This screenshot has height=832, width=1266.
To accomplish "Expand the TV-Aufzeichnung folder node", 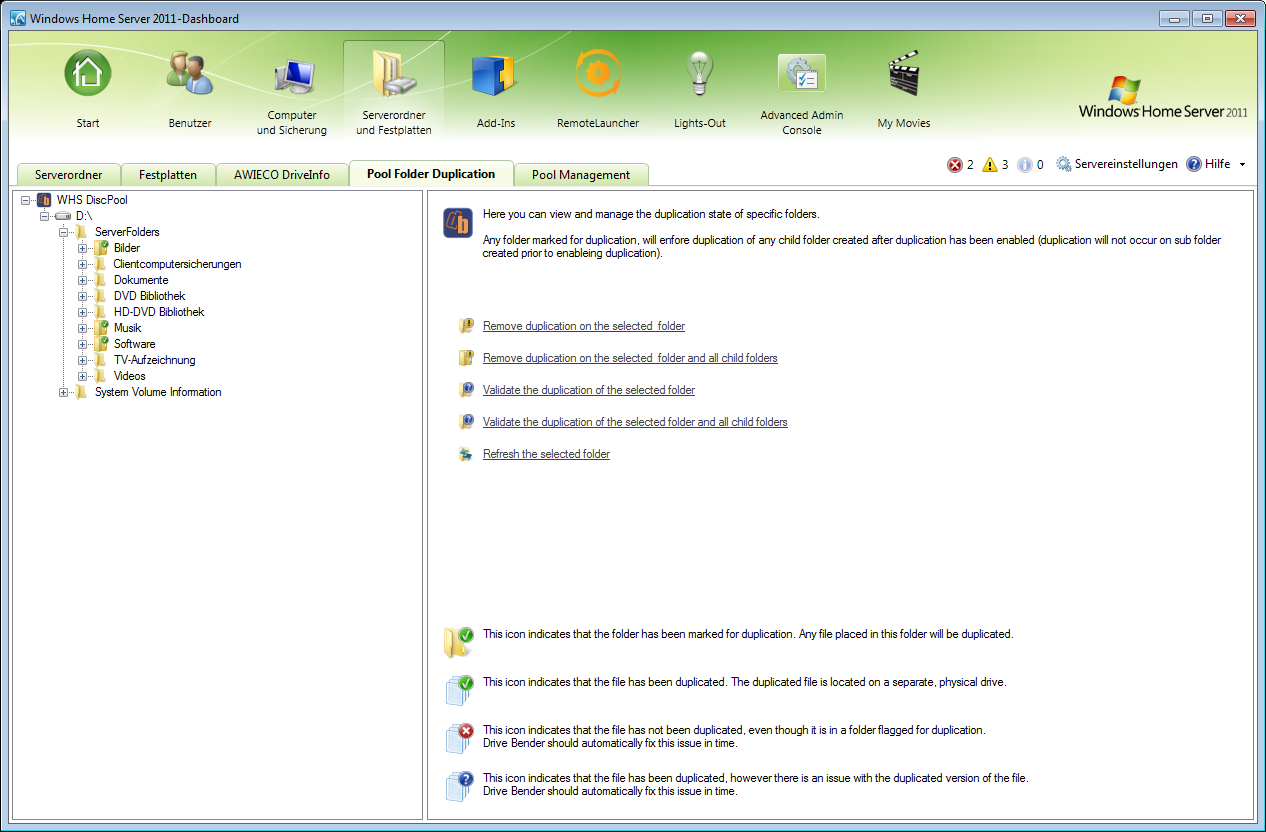I will (83, 360).
